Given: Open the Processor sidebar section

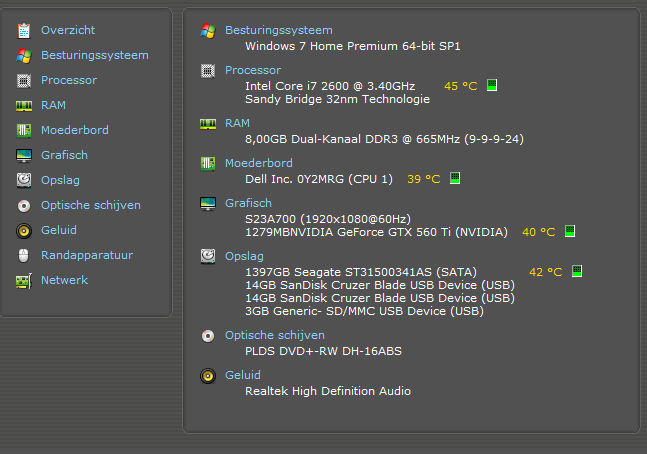Looking at the screenshot, I should coord(69,80).
